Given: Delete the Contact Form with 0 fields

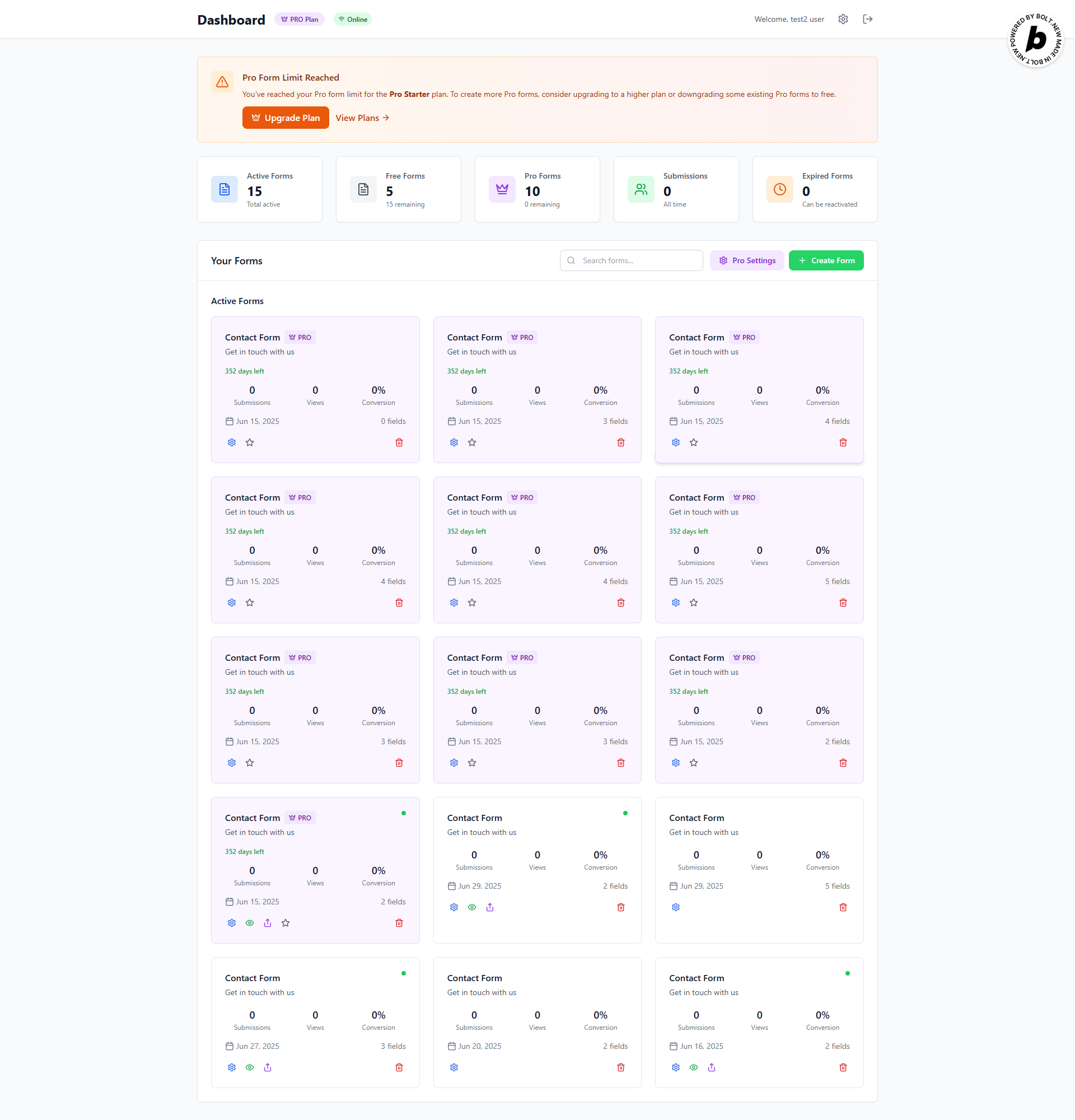Looking at the screenshot, I should click(x=399, y=442).
